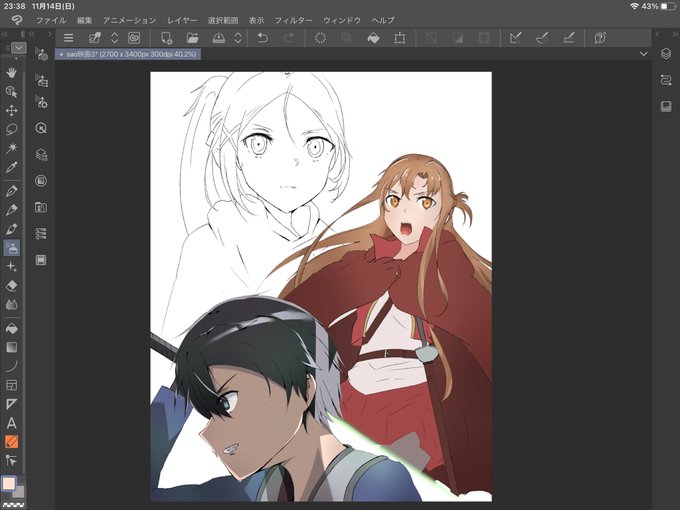Image resolution: width=680 pixels, height=510 pixels.
Task: Select the orange Correct Line tool
Action: click(12, 442)
